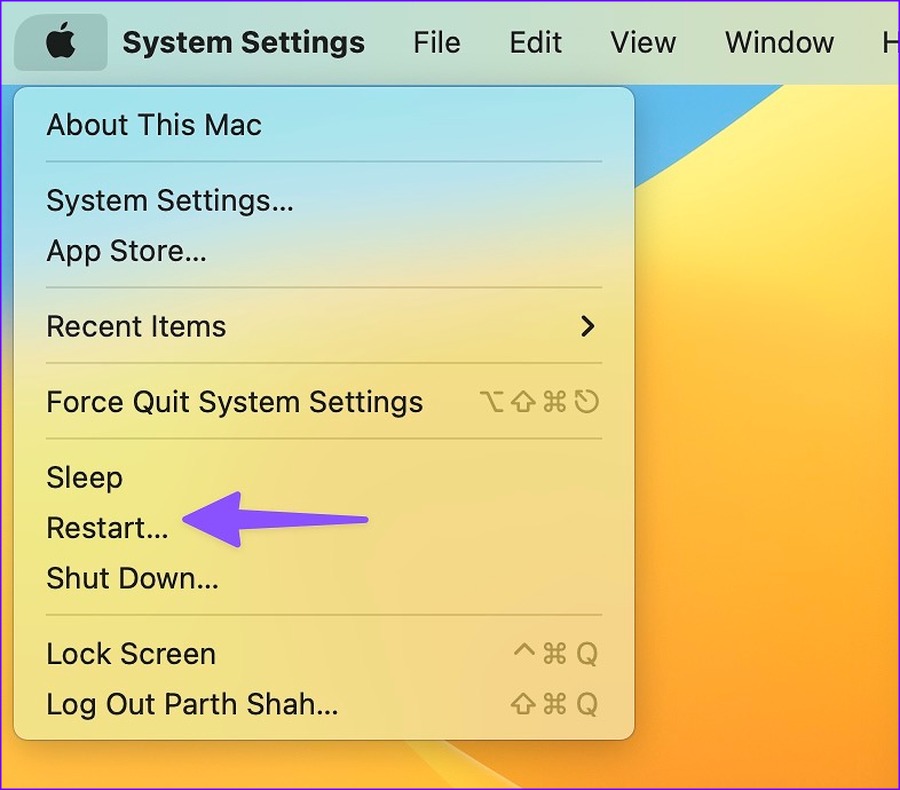Click the purple arrow annotation
The width and height of the screenshot is (900, 790).
pos(274,519)
